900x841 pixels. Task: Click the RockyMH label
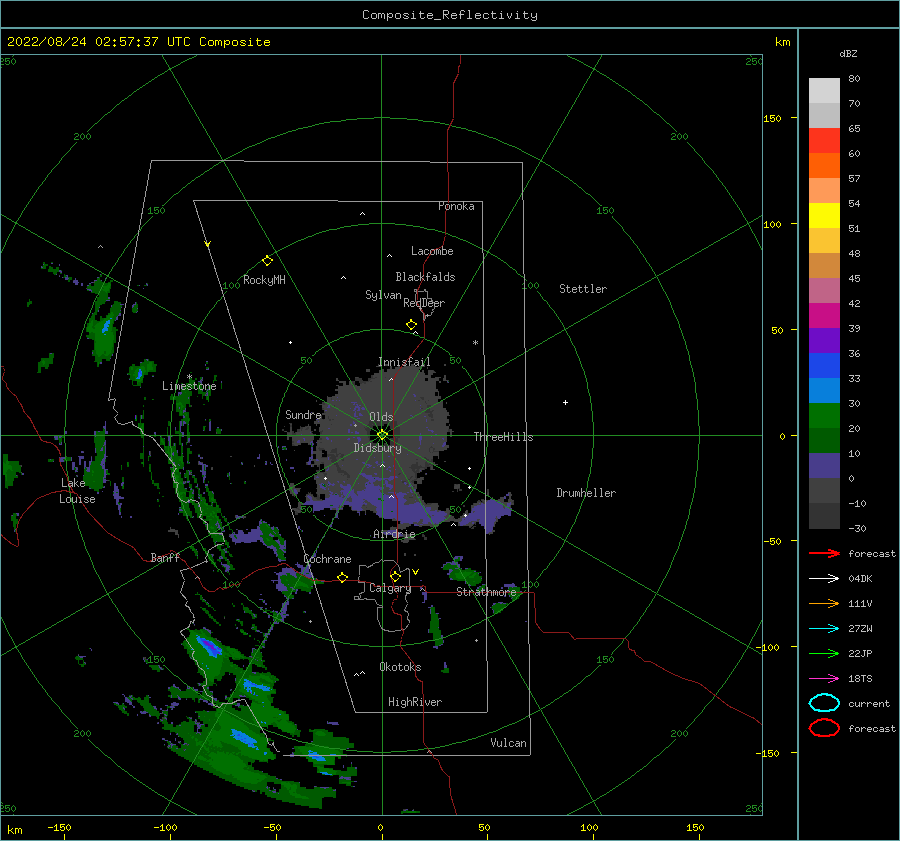tap(264, 280)
